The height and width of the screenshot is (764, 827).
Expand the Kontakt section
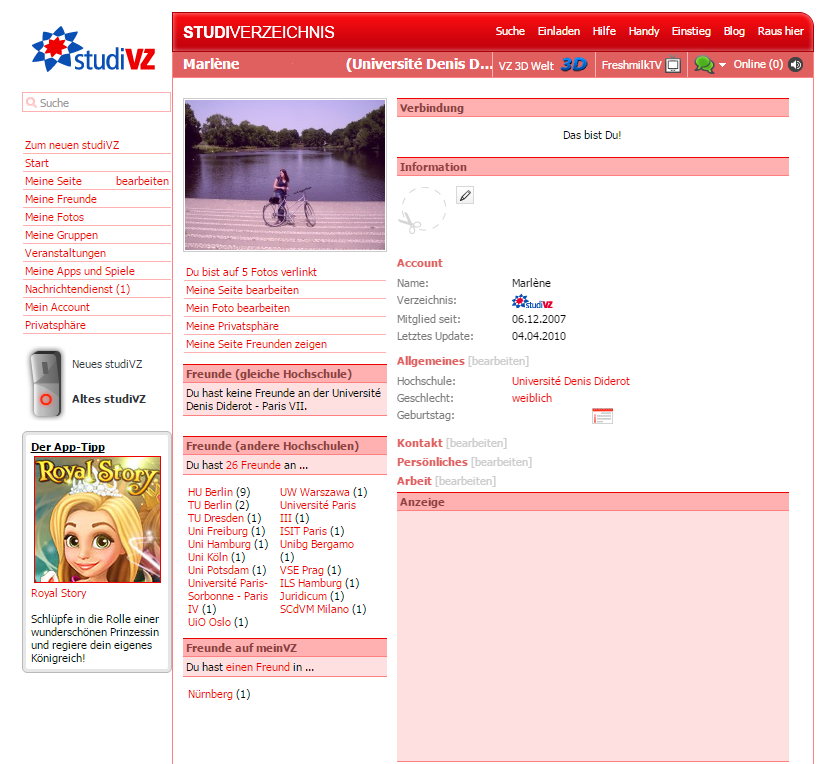coord(420,443)
